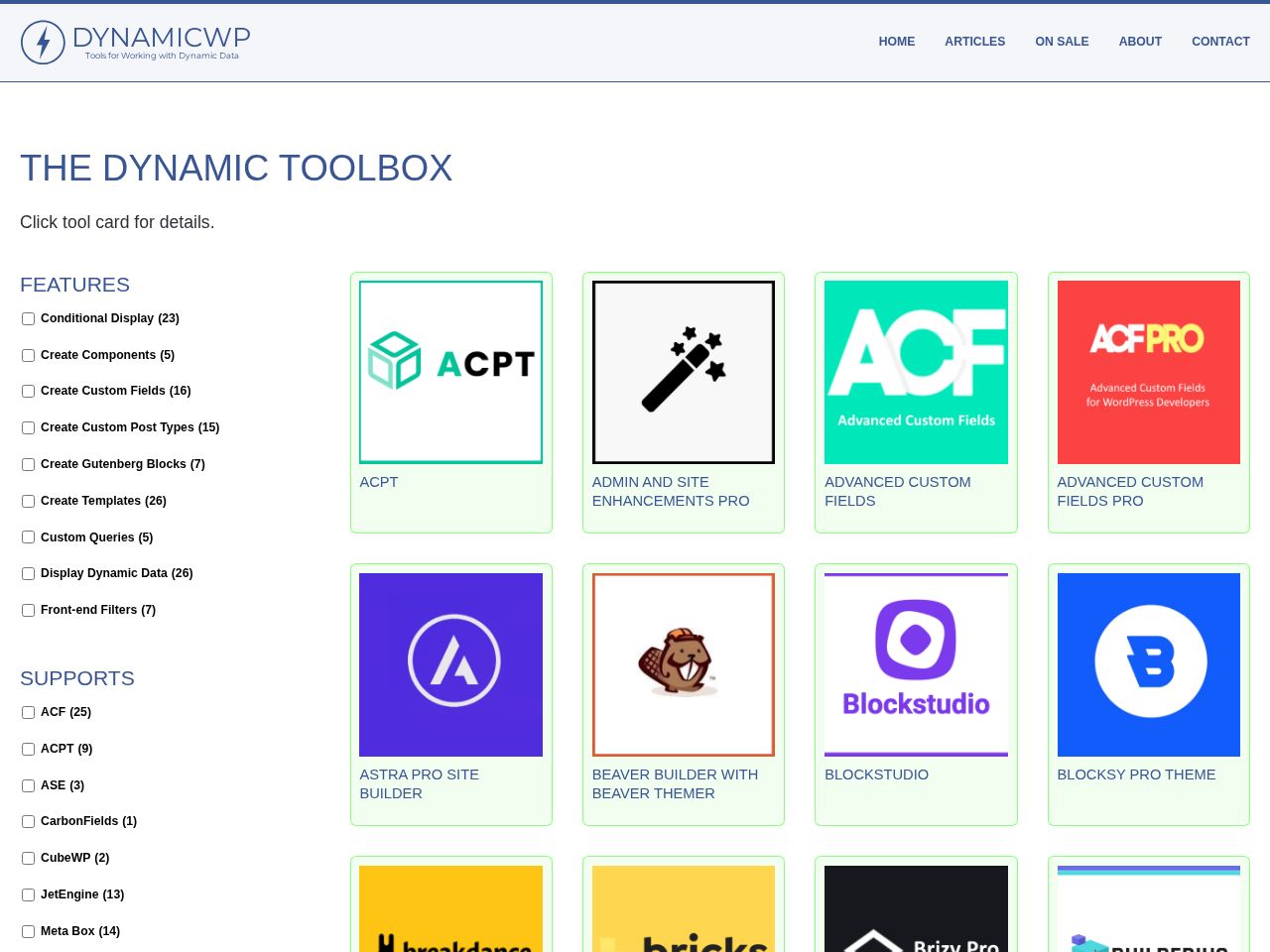Open the Advanced Custom Fields teal logo
Image resolution: width=1270 pixels, height=952 pixels.
[x=916, y=372]
